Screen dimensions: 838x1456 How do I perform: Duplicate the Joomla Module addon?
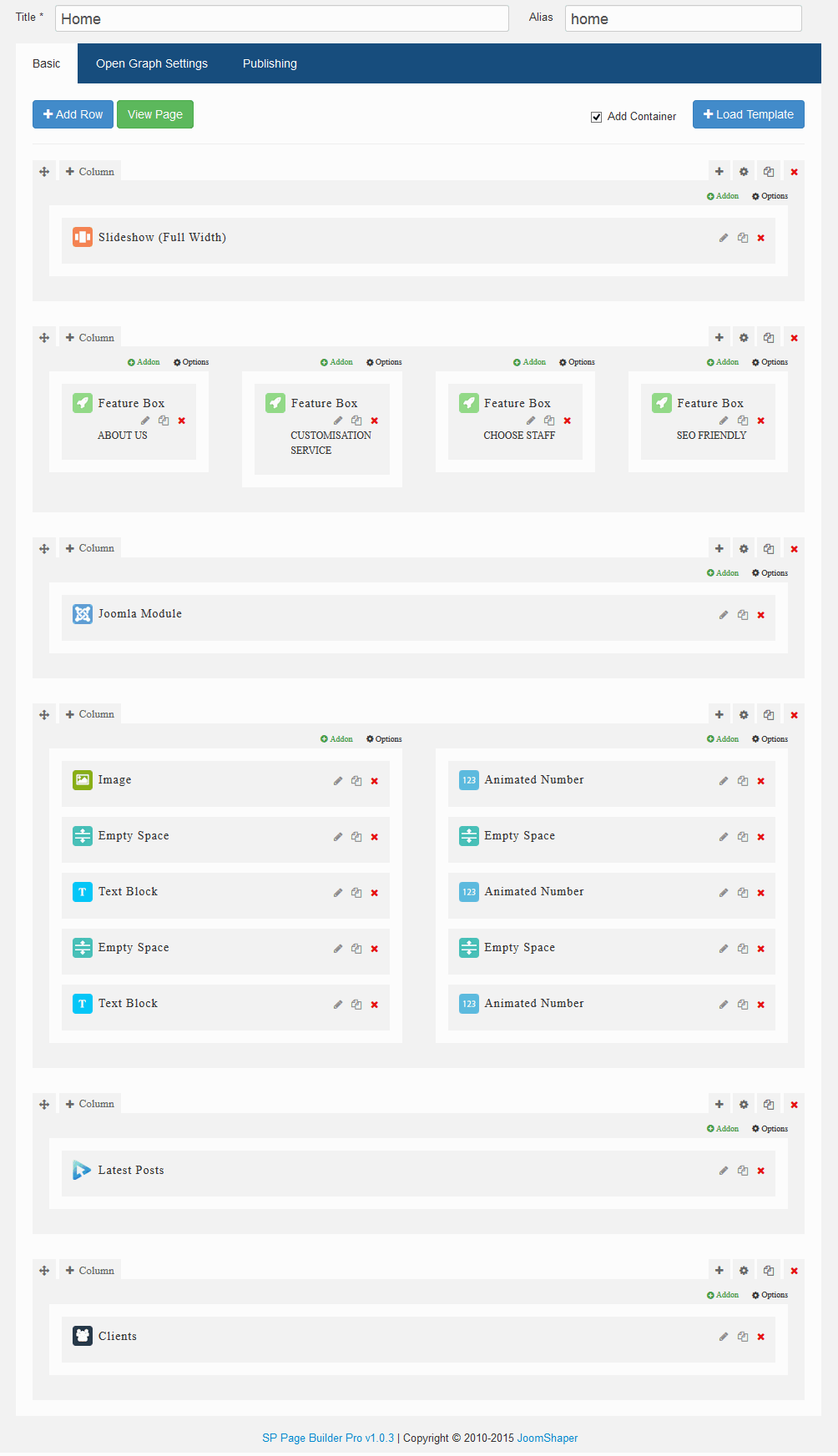pyautogui.click(x=743, y=615)
